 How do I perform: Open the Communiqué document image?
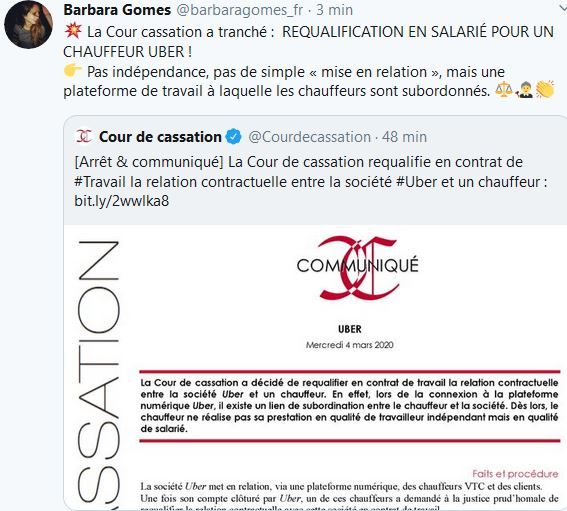coord(315,367)
